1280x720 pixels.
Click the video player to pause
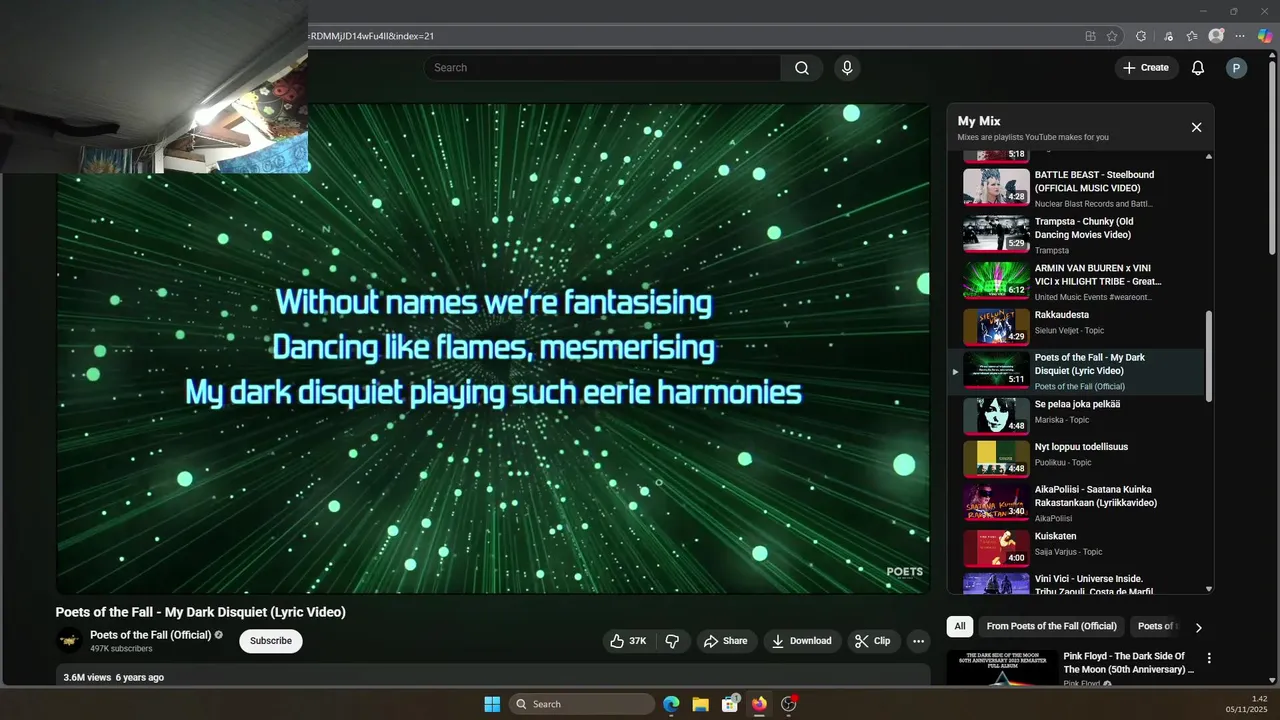click(493, 349)
